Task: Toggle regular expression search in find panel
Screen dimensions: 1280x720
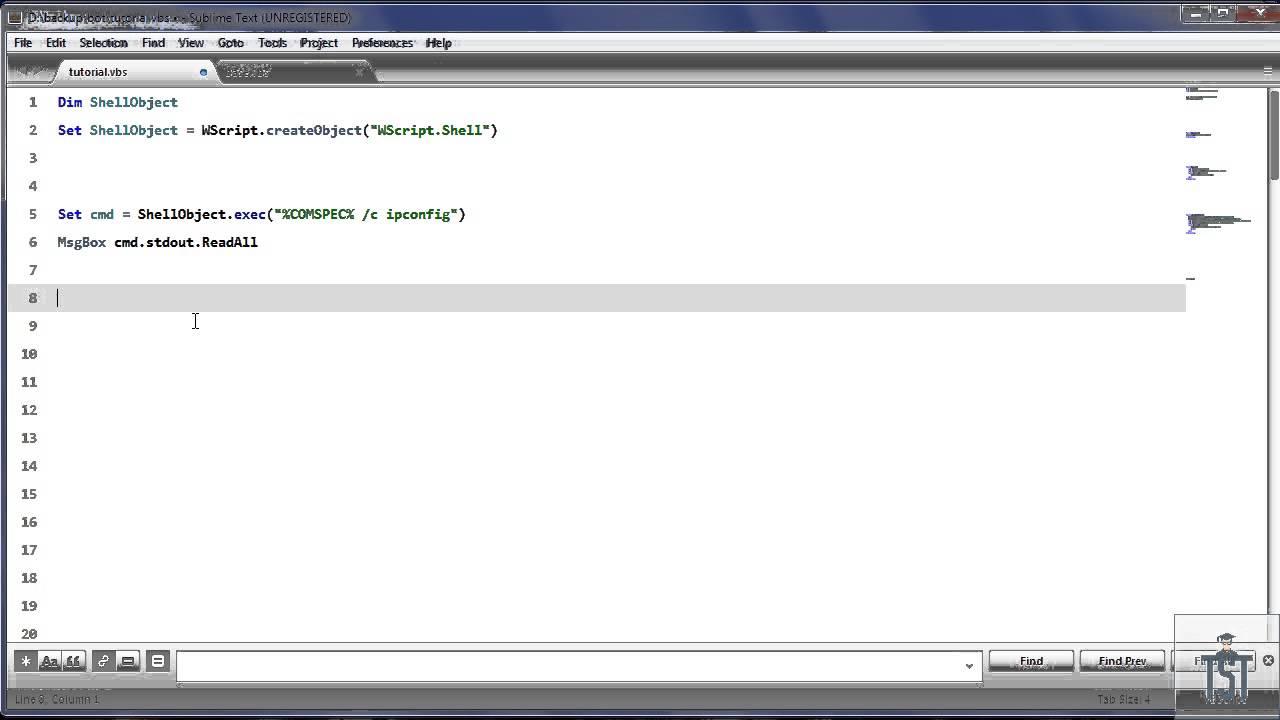Action: click(x=26, y=661)
